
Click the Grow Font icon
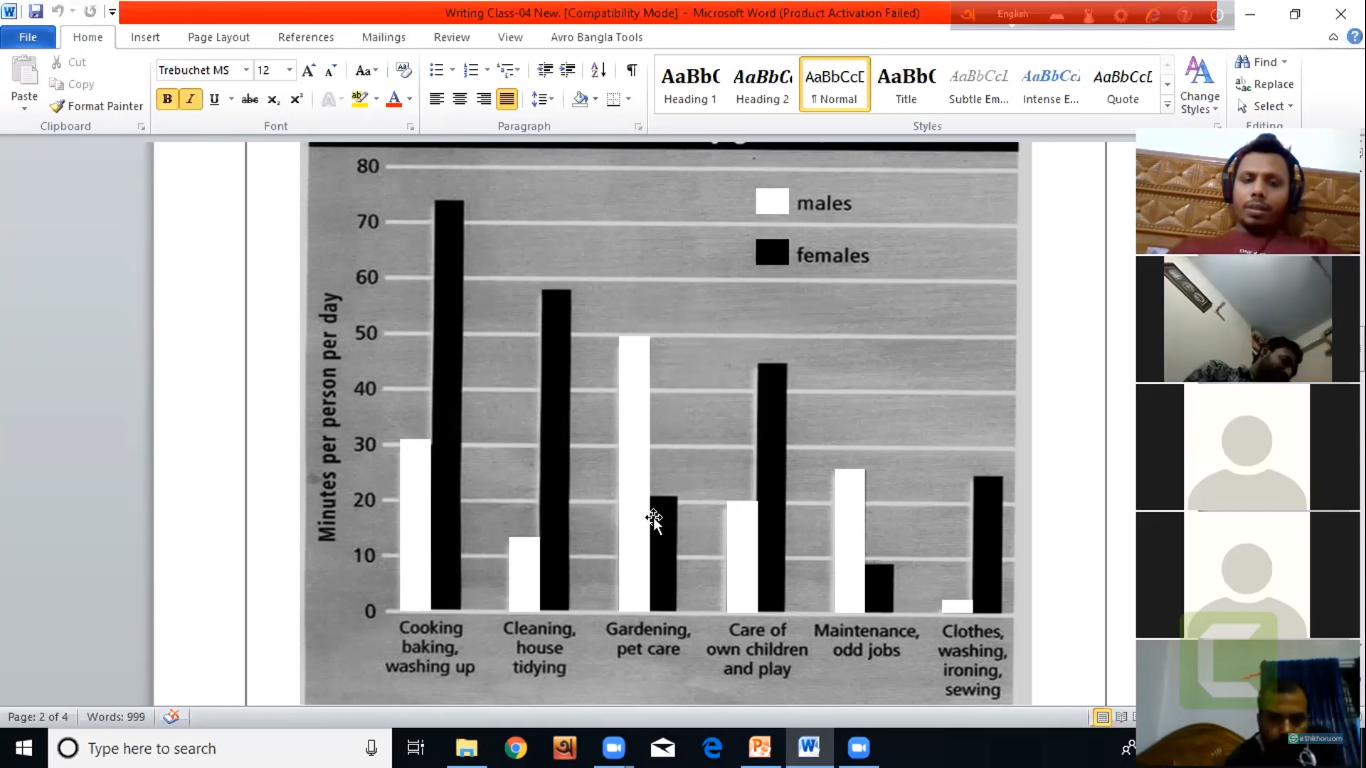pos(309,70)
